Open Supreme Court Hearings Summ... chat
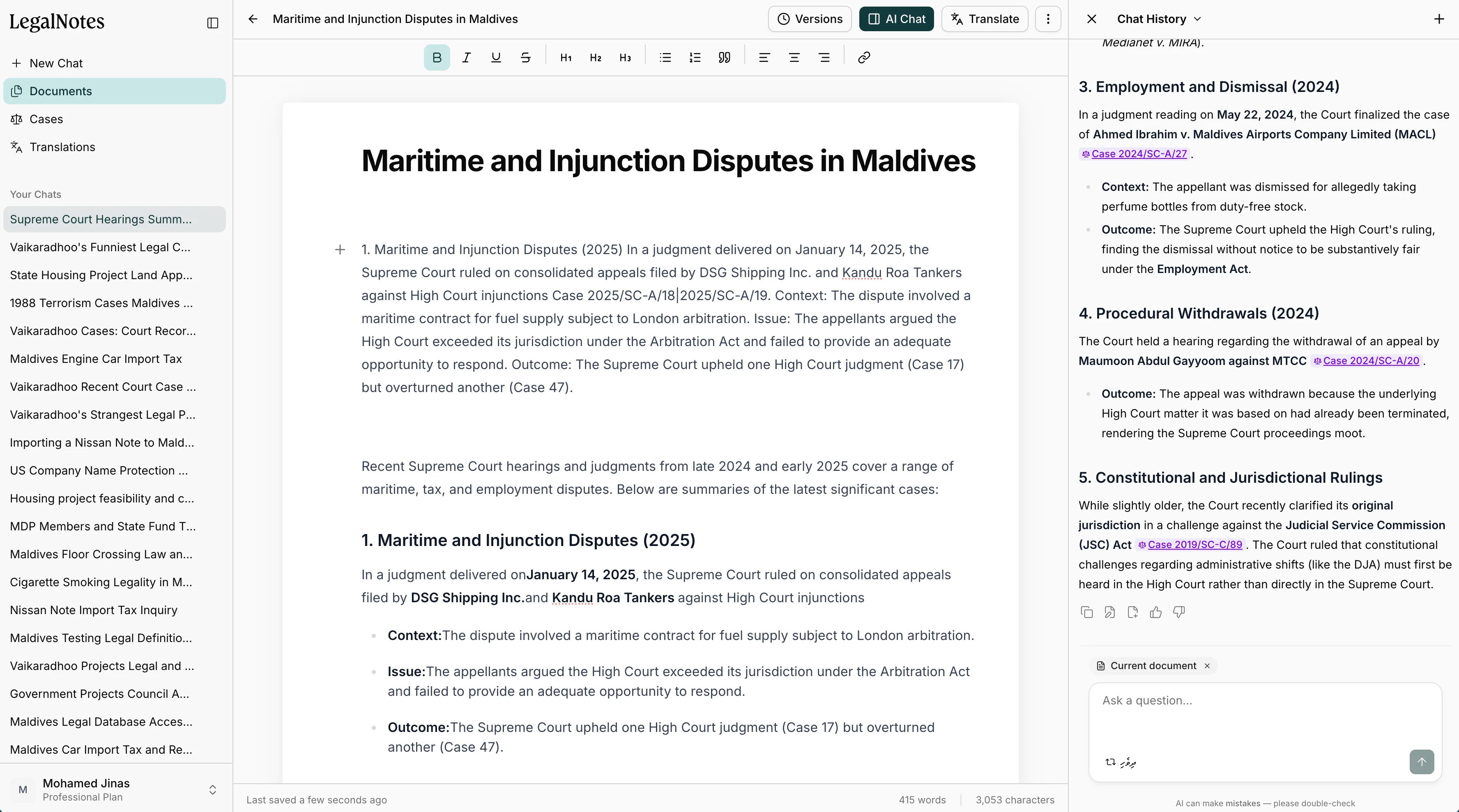This screenshot has width=1459, height=812. (115, 219)
